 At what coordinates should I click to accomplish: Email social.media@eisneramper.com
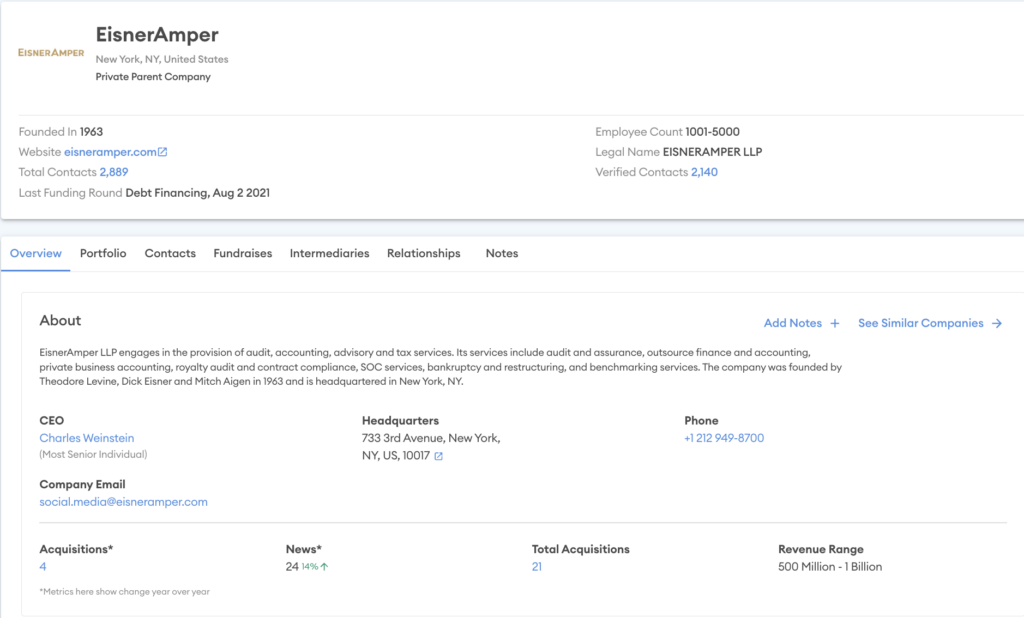pos(123,502)
